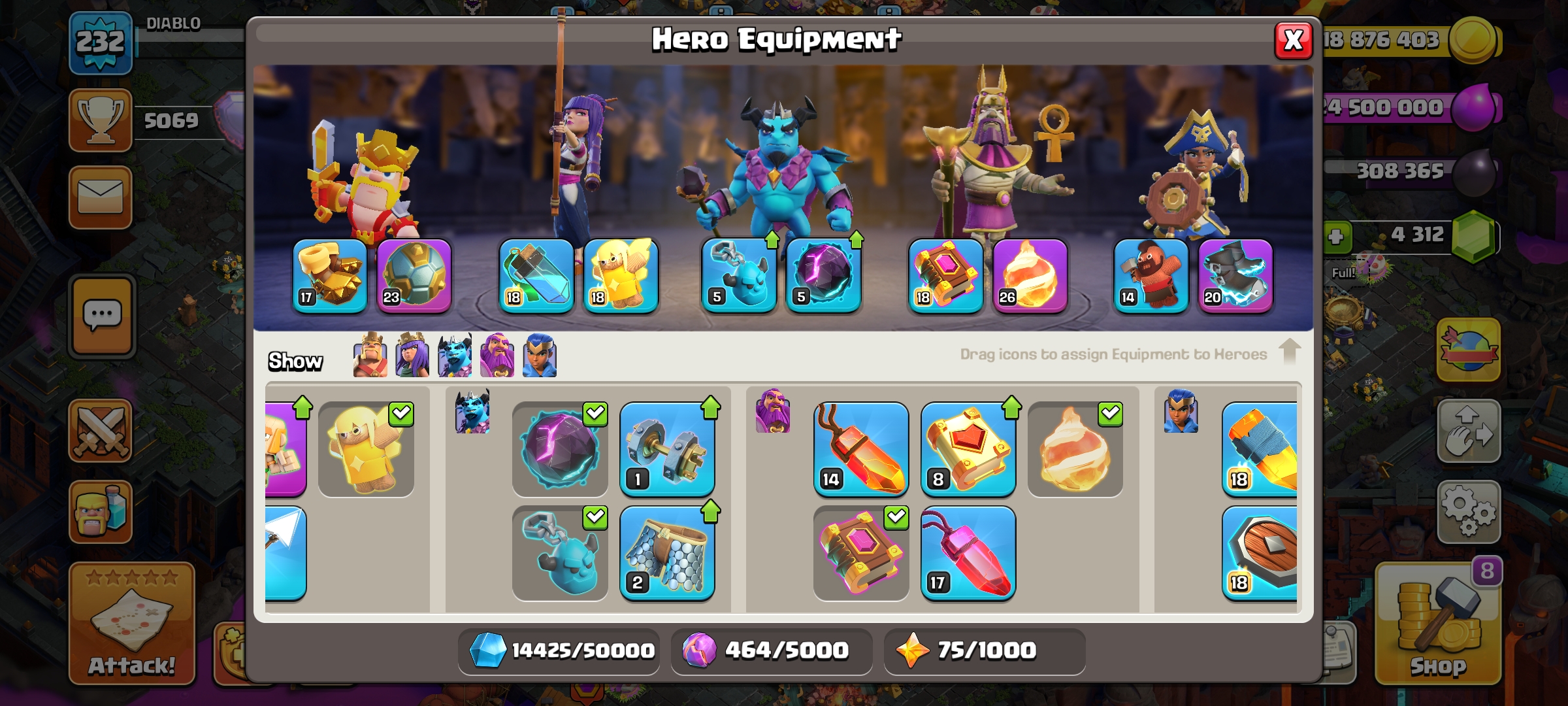Image resolution: width=1568 pixels, height=706 pixels.
Task: Tap the green upgrade arrow on dumbbell equipment
Action: point(711,408)
